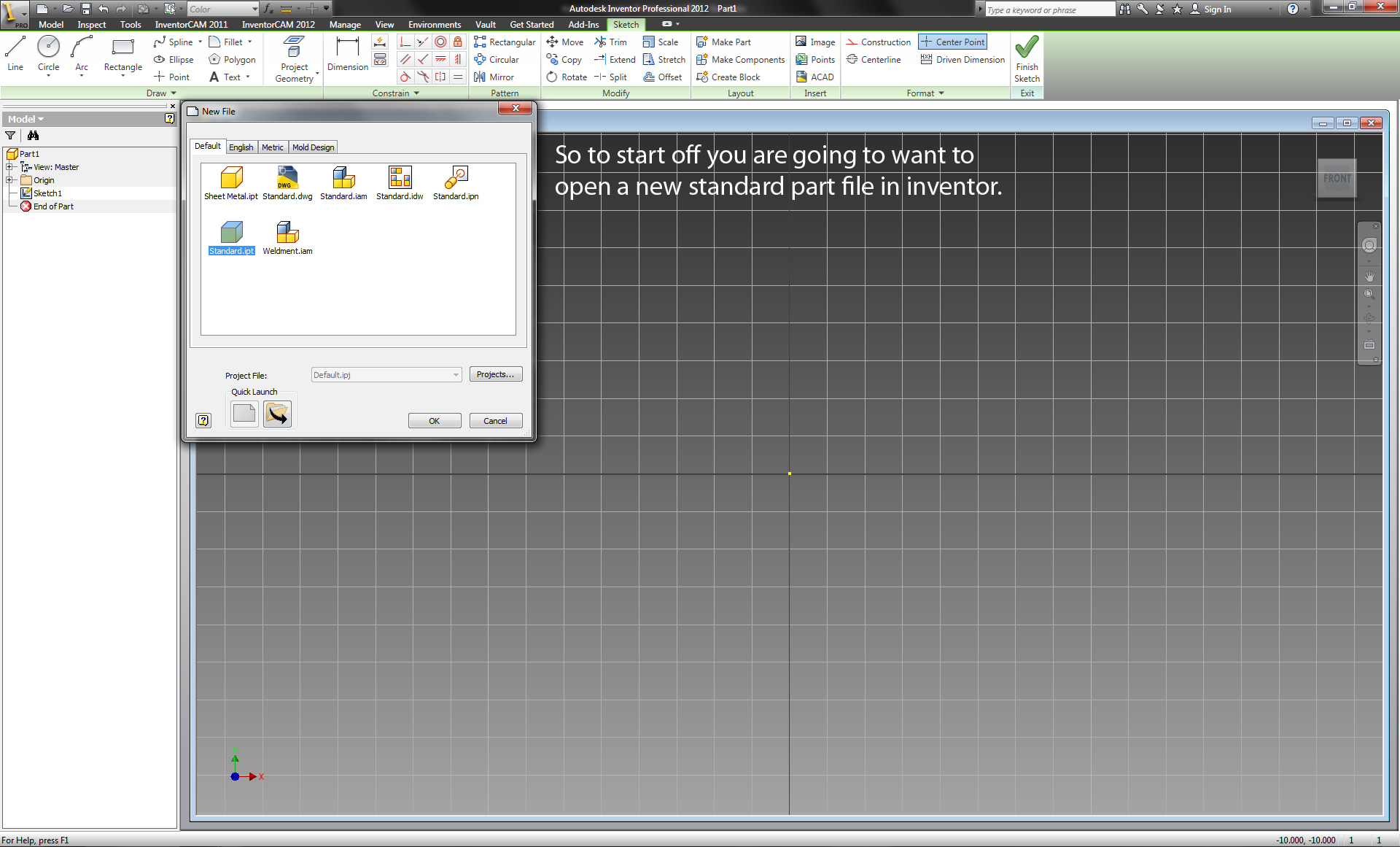Open the Fillet dropdown arrow

click(x=250, y=42)
